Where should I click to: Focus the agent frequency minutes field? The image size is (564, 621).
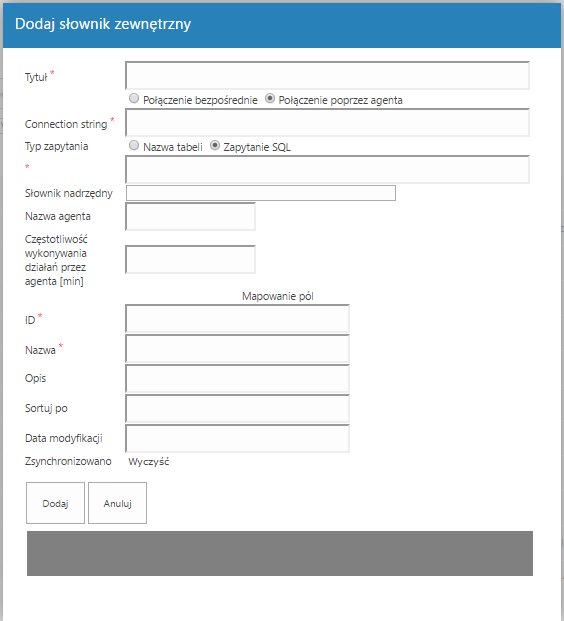(x=191, y=259)
